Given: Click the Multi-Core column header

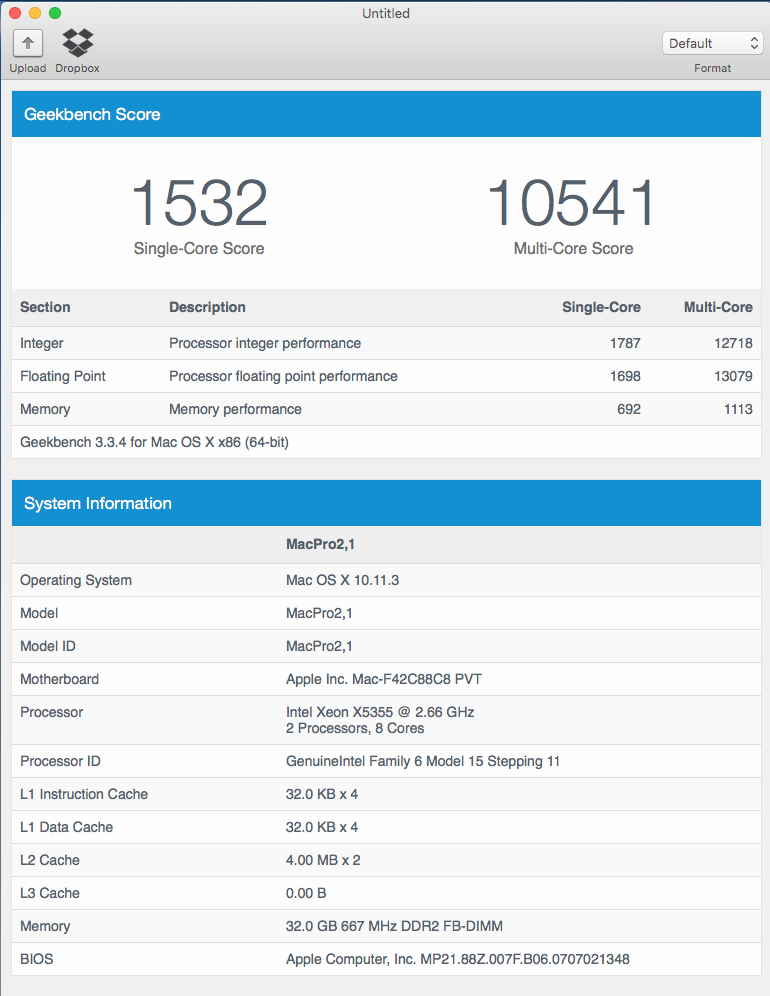Looking at the screenshot, I should click(x=718, y=307).
